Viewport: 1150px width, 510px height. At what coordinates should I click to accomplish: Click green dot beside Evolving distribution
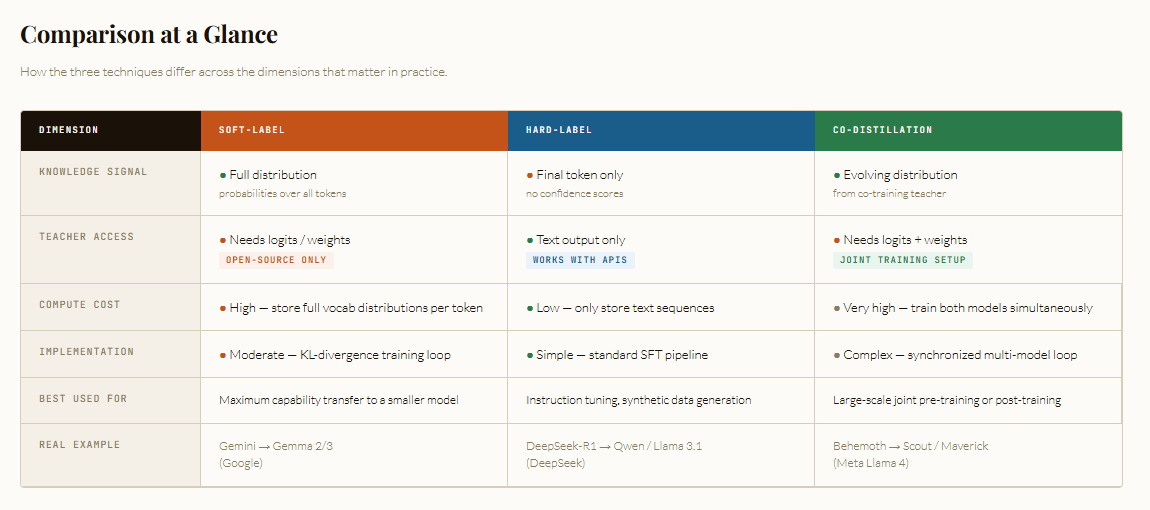[x=837, y=175]
